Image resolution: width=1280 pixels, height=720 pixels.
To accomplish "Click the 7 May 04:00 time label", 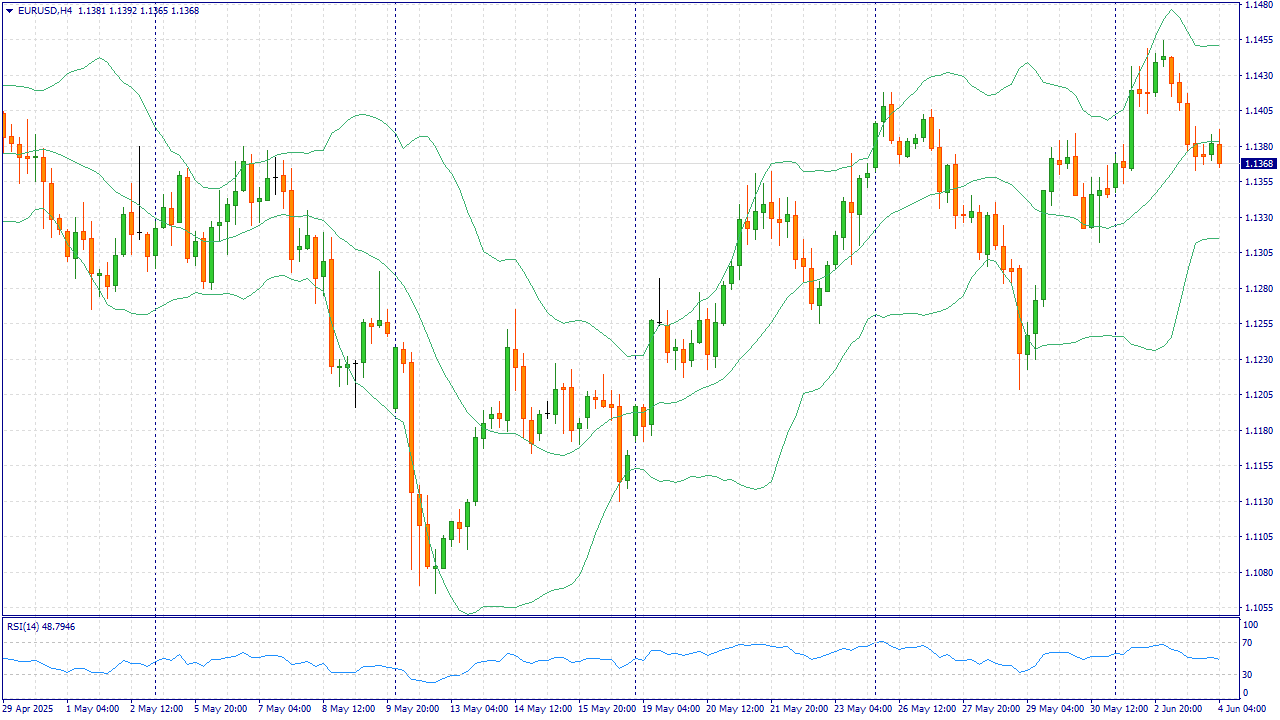I will coord(284,708).
